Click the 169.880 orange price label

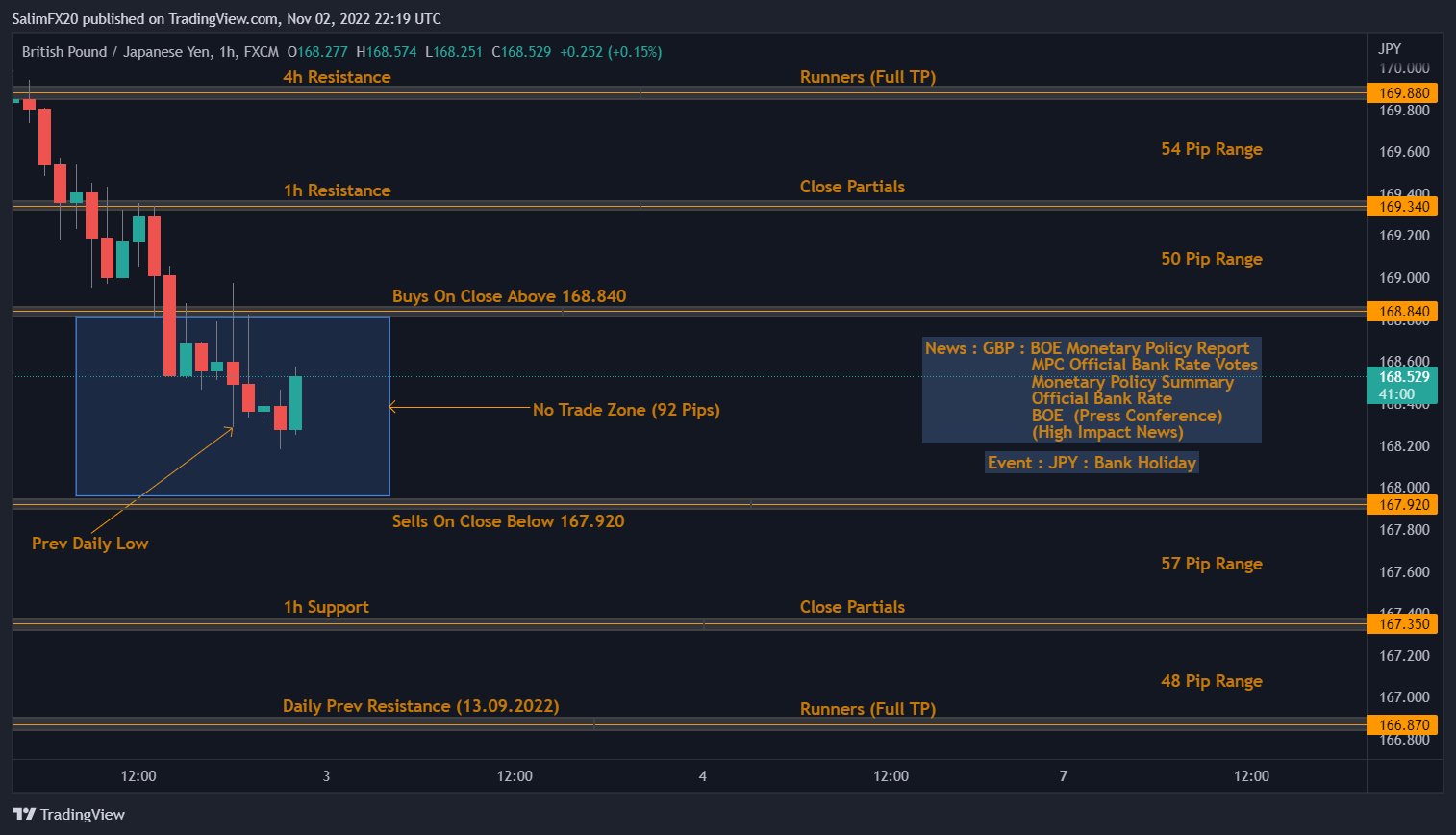(1402, 93)
